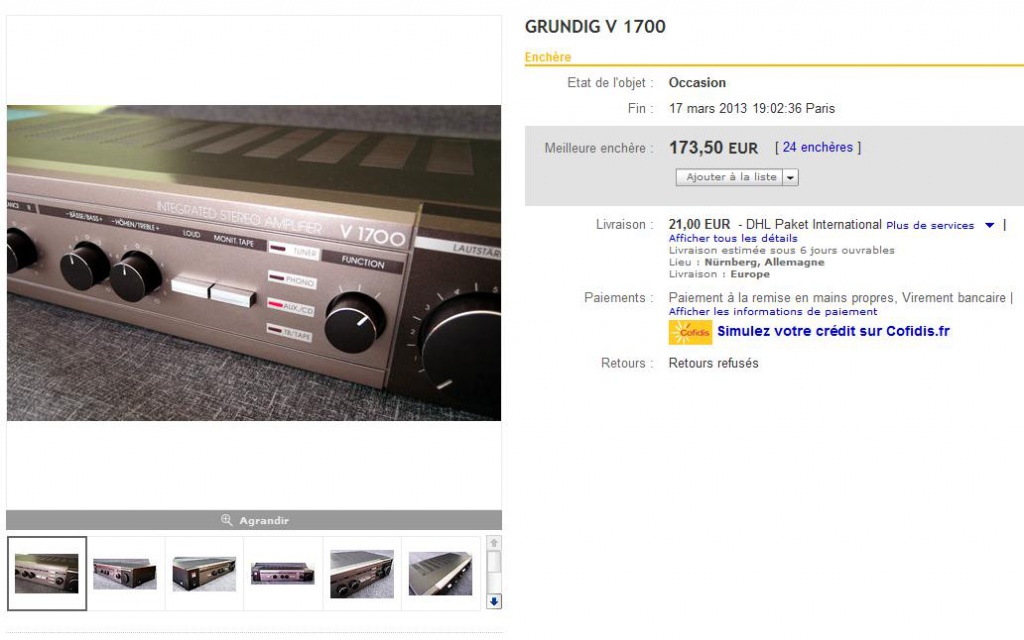Expand the Plus de services arrow
This screenshot has height=640, width=1024.
989,225
